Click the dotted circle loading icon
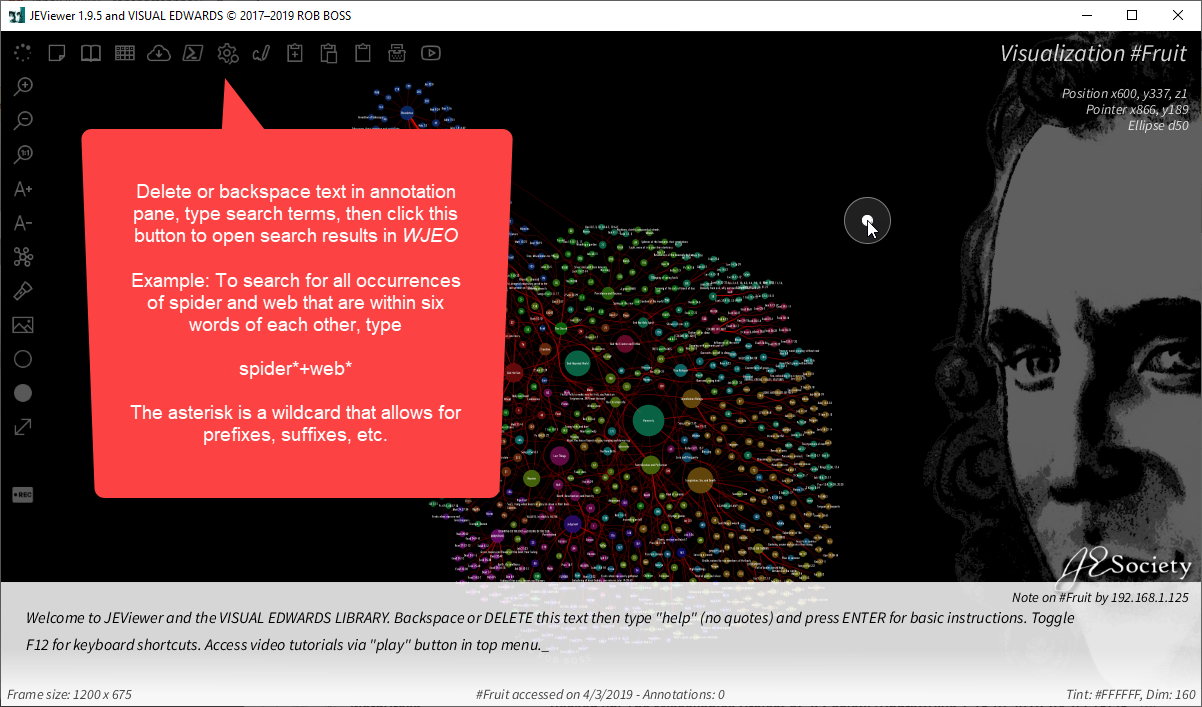 (23, 53)
